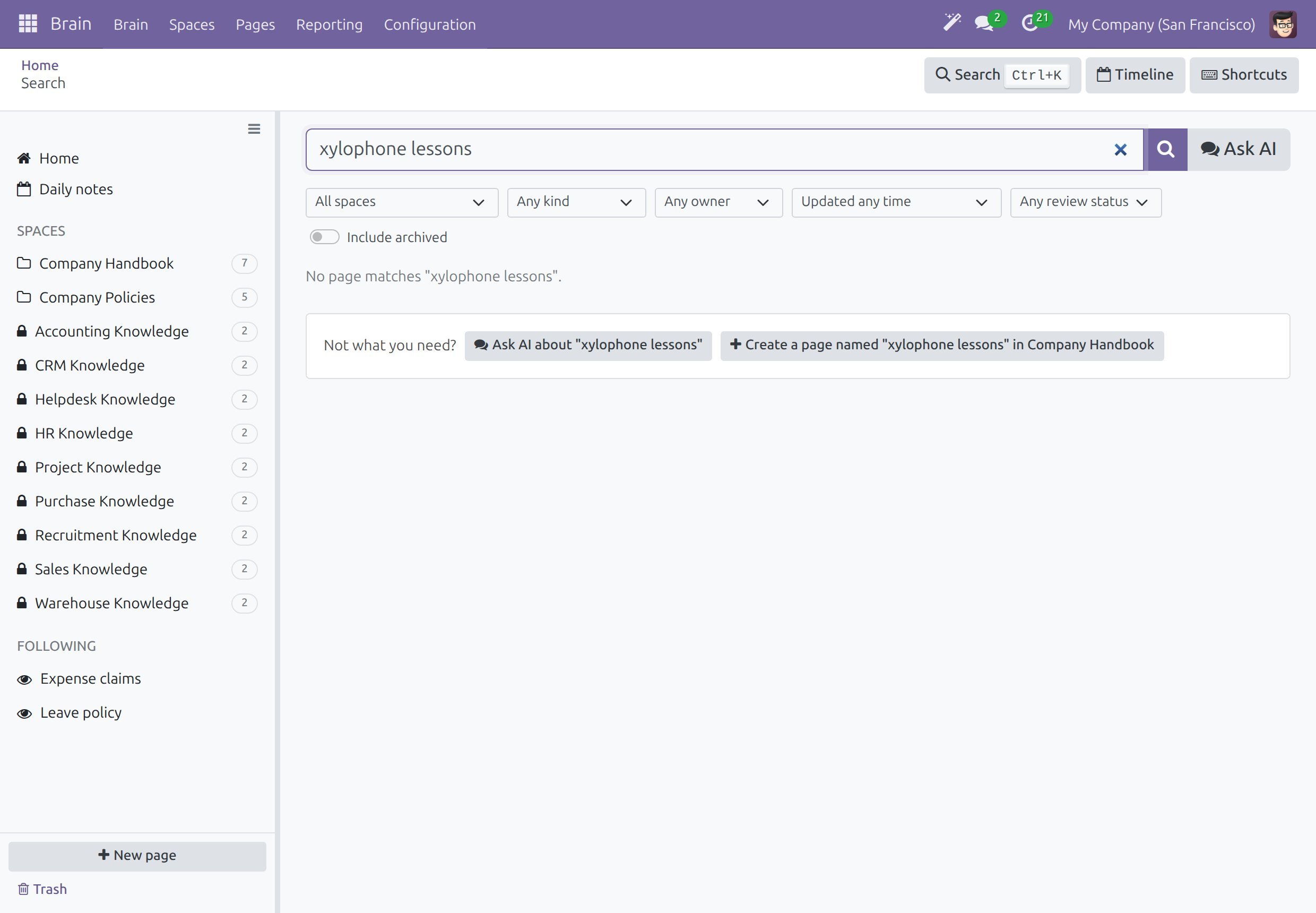Screen dimensions: 1316x913
Task: Open the Pages menu
Action: coord(255,24)
